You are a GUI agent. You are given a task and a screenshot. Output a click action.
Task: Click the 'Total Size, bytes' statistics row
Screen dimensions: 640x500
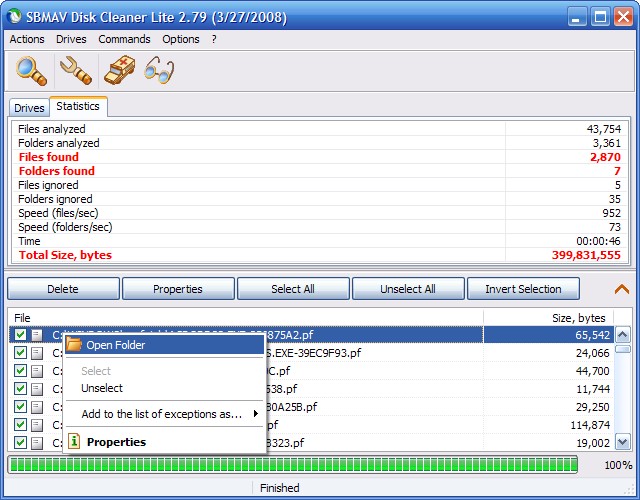point(320,255)
